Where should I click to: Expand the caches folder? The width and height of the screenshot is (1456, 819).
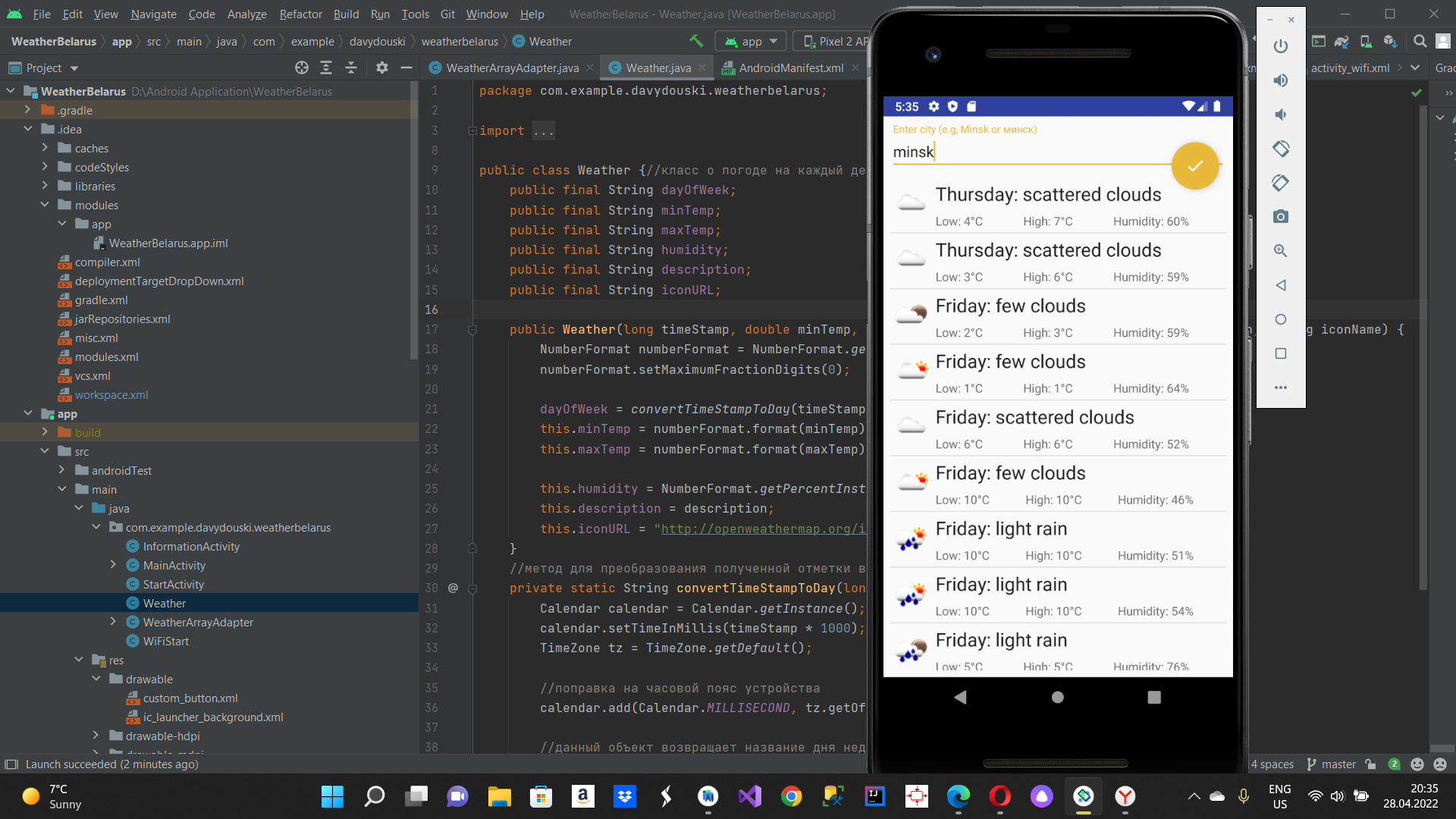[45, 148]
